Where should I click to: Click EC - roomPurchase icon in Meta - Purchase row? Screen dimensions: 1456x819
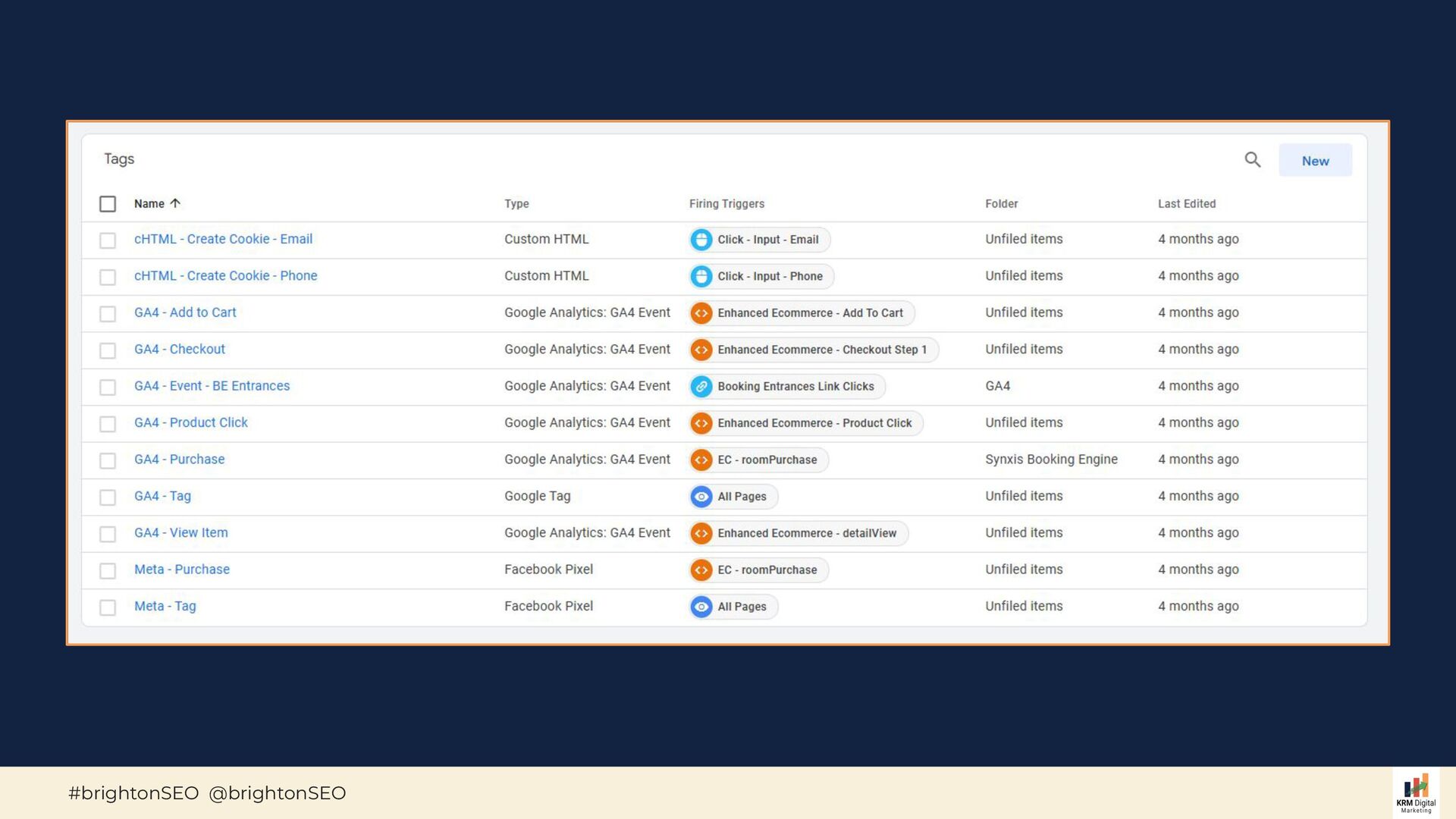pos(701,570)
